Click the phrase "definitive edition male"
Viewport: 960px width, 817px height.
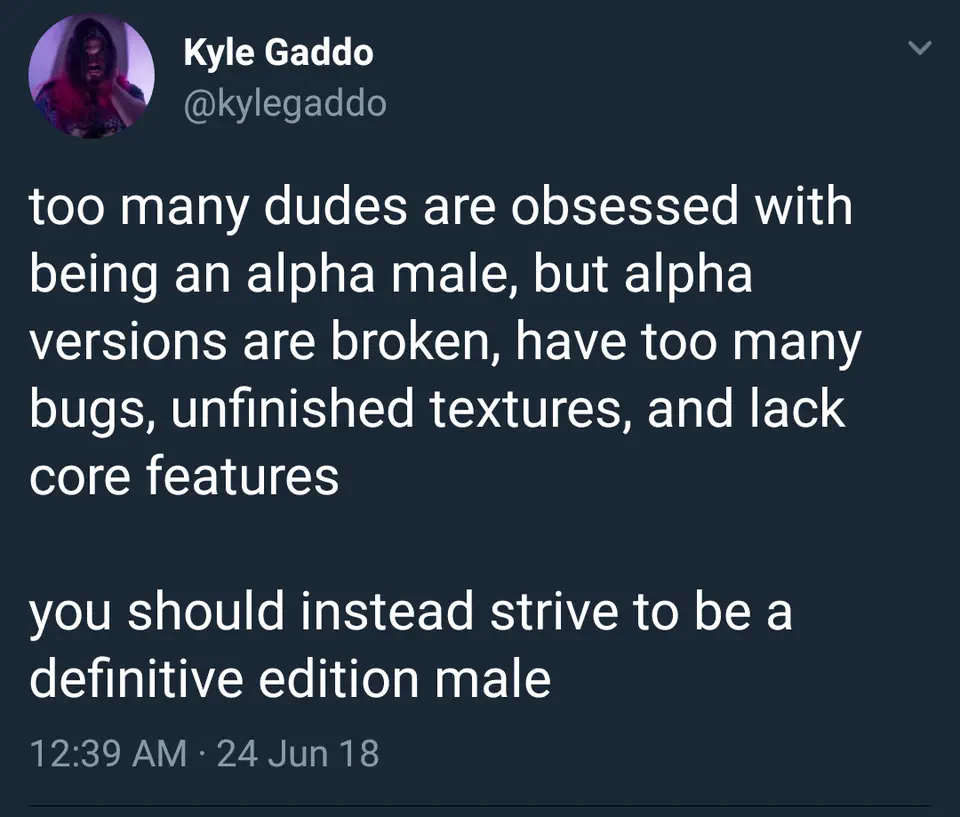coord(290,680)
